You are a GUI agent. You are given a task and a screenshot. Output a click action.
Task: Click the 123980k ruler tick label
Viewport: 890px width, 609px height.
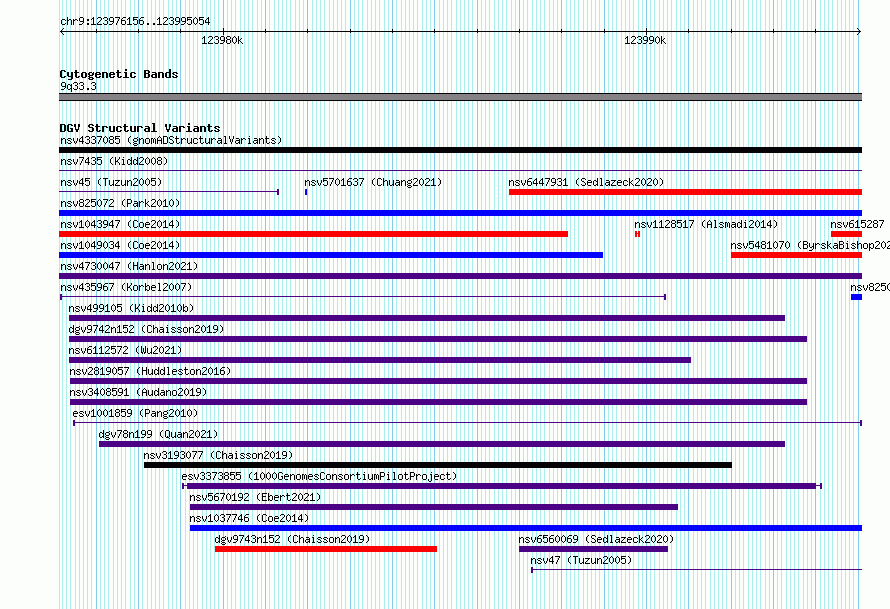pos(222,40)
